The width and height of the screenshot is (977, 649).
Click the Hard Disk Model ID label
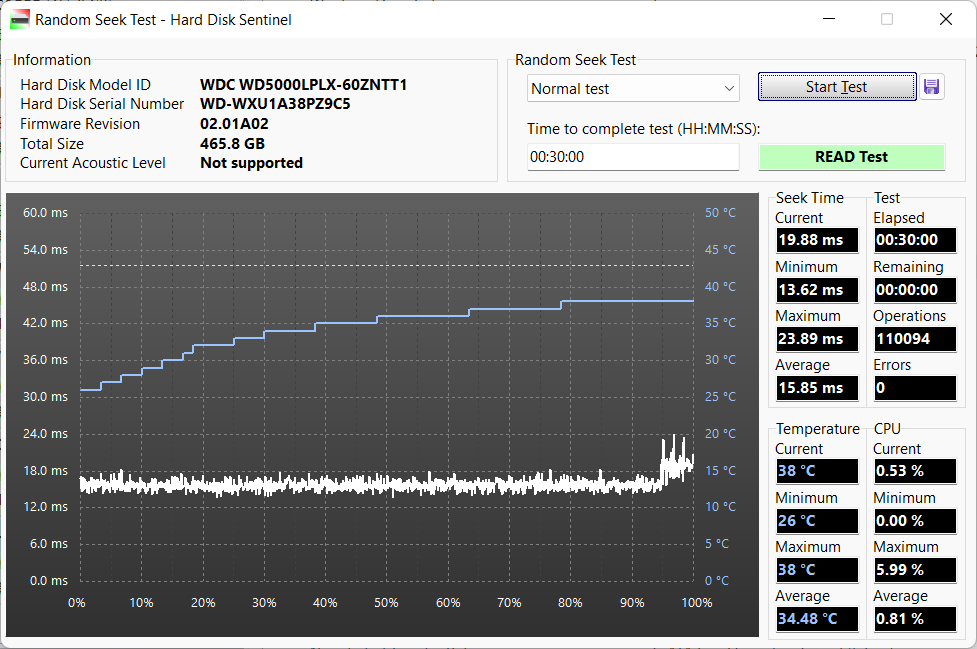pos(85,85)
